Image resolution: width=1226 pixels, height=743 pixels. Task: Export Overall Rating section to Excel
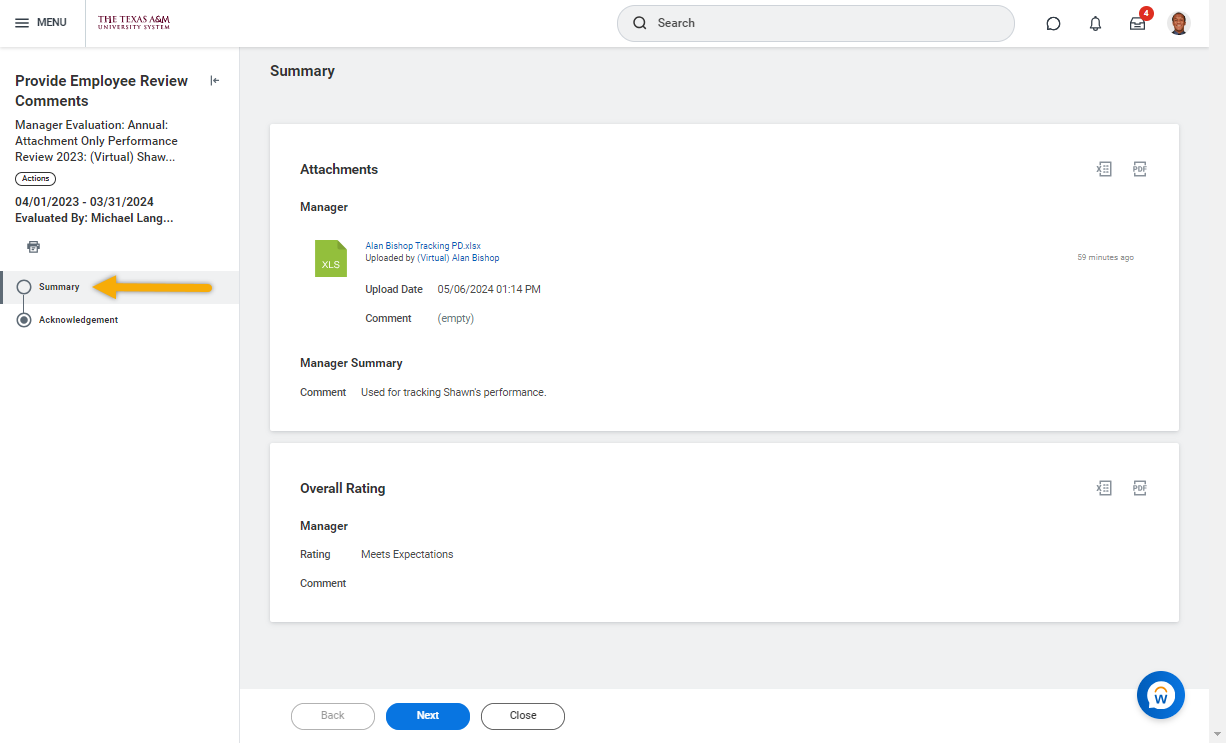[1104, 488]
